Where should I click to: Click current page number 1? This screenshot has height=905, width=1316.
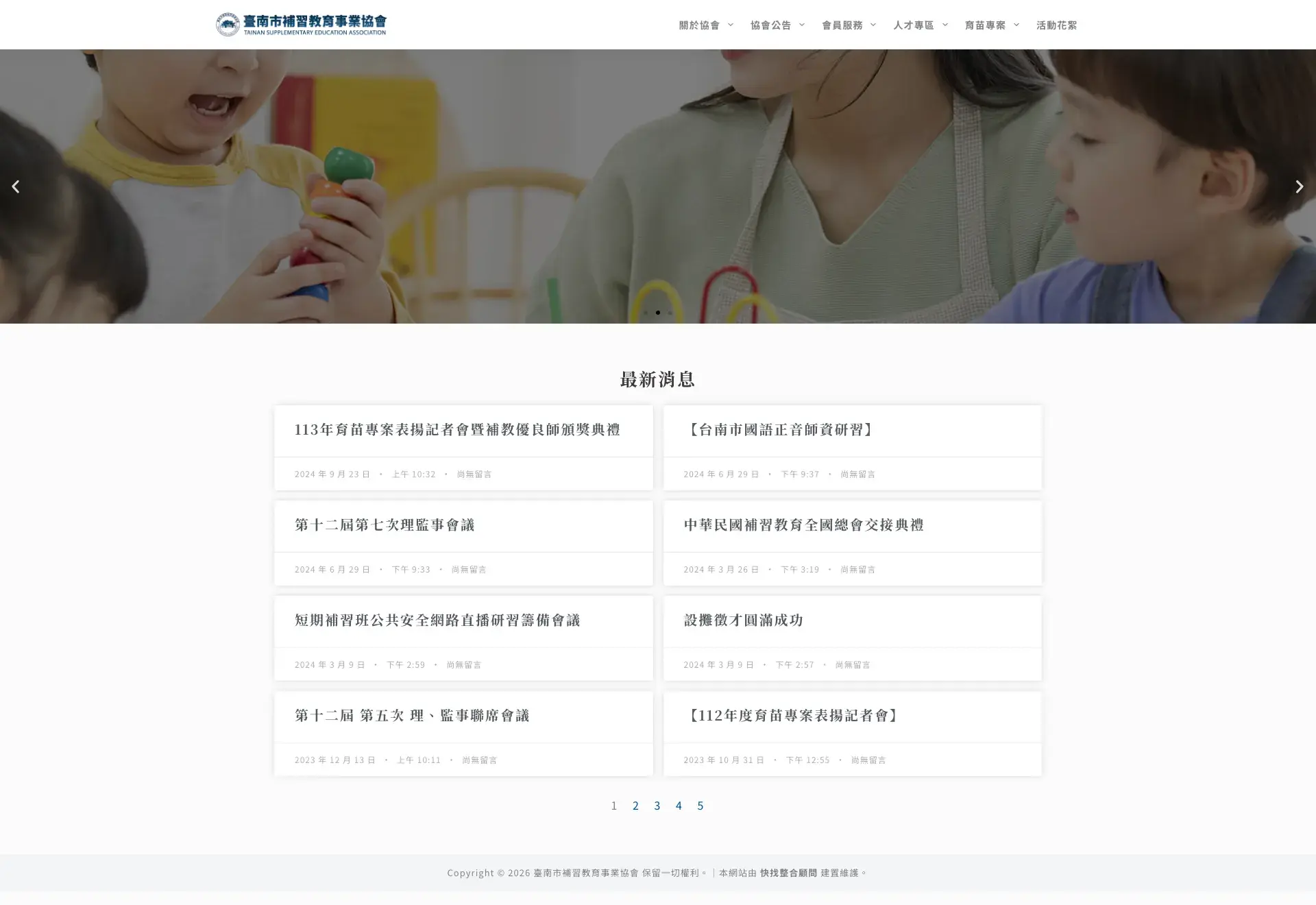[x=614, y=806]
